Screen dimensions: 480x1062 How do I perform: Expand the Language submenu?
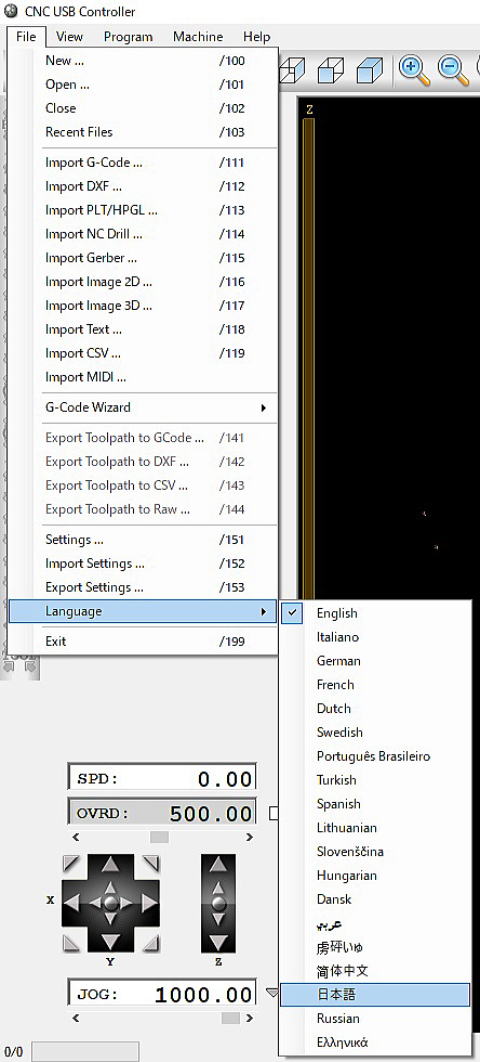pyautogui.click(x=143, y=611)
